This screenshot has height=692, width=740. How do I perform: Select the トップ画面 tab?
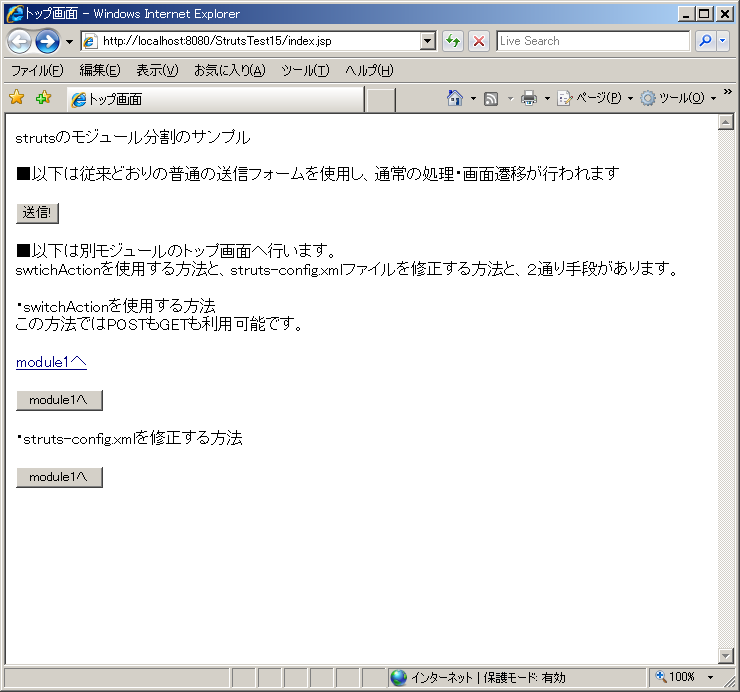[x=216, y=99]
